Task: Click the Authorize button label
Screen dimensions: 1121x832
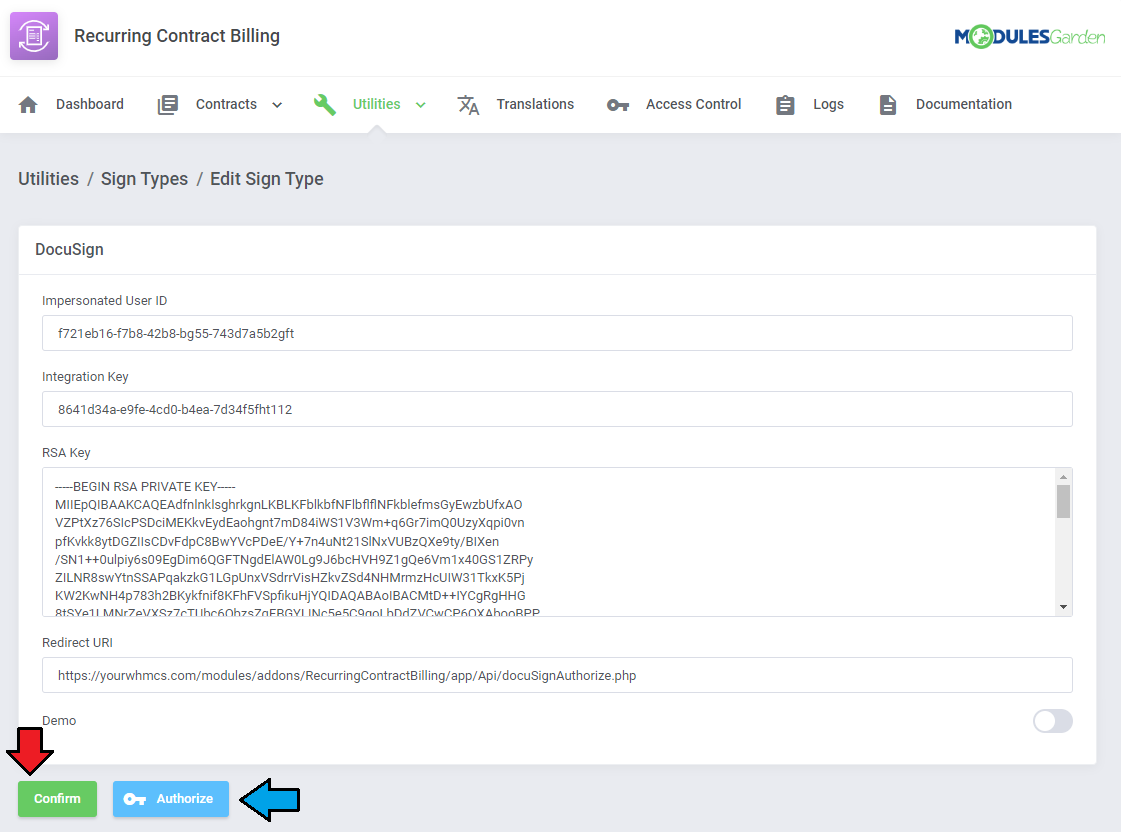Action: click(184, 799)
